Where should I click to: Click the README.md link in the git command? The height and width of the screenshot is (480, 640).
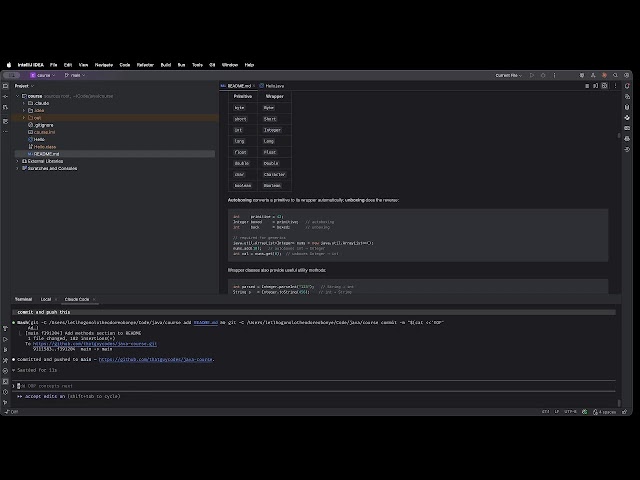point(206,322)
